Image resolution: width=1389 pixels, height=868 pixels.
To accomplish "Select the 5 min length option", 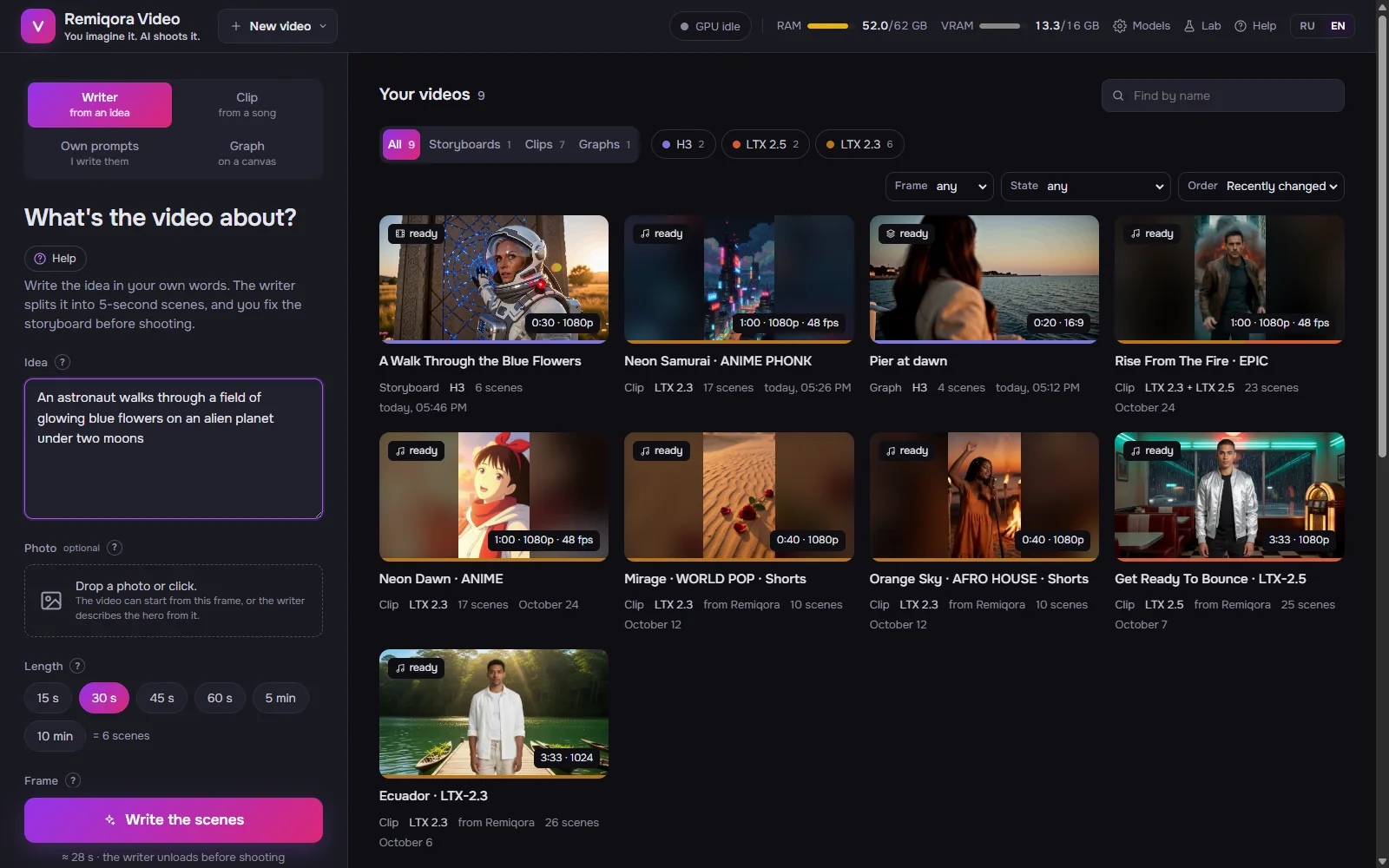I will click(280, 698).
